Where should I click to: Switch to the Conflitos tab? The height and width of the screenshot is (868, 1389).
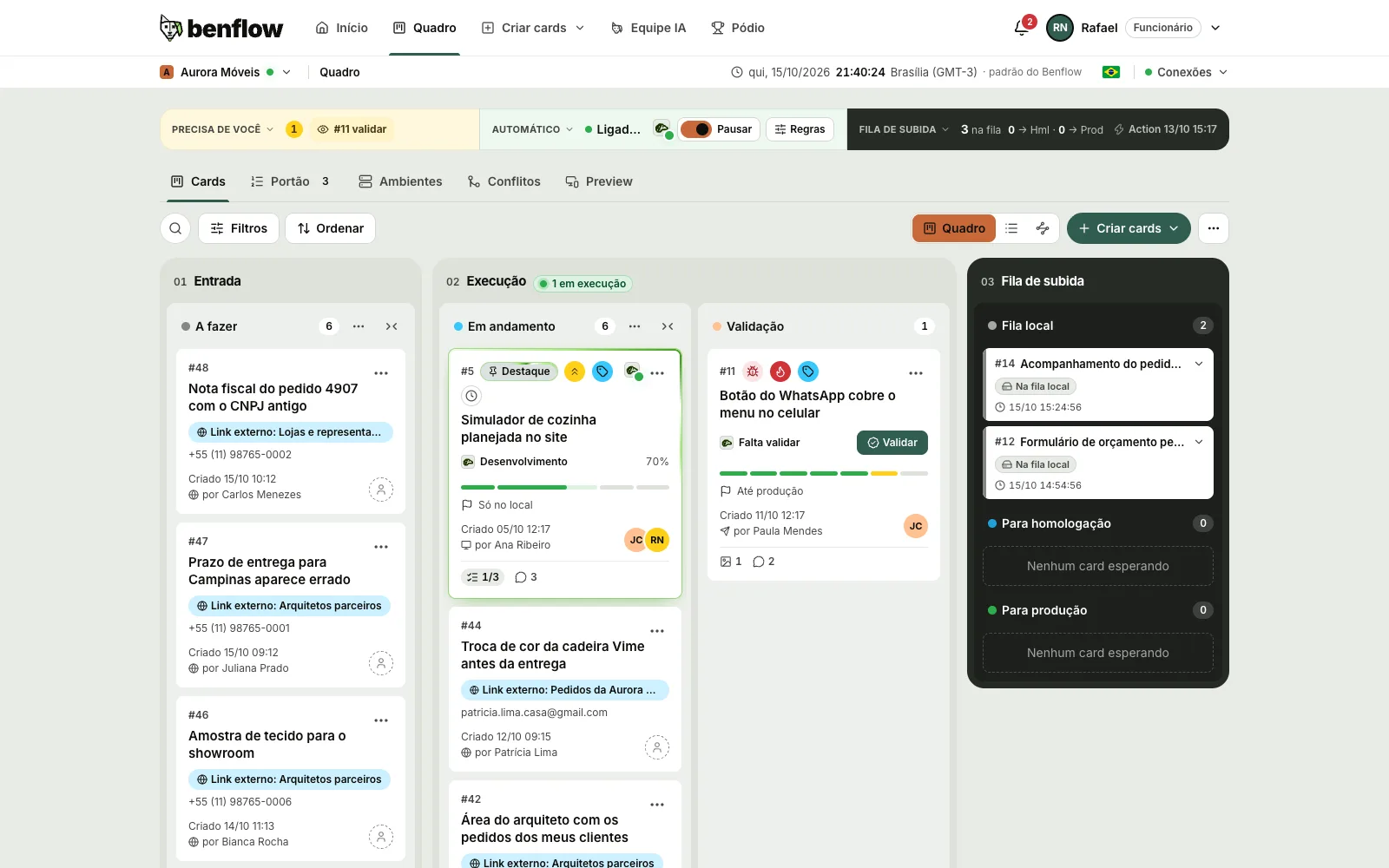(x=504, y=181)
